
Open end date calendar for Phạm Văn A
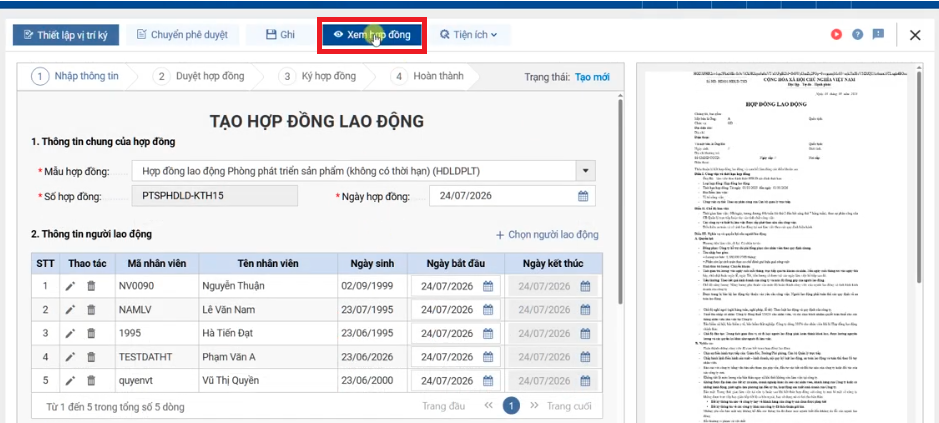tap(585, 357)
